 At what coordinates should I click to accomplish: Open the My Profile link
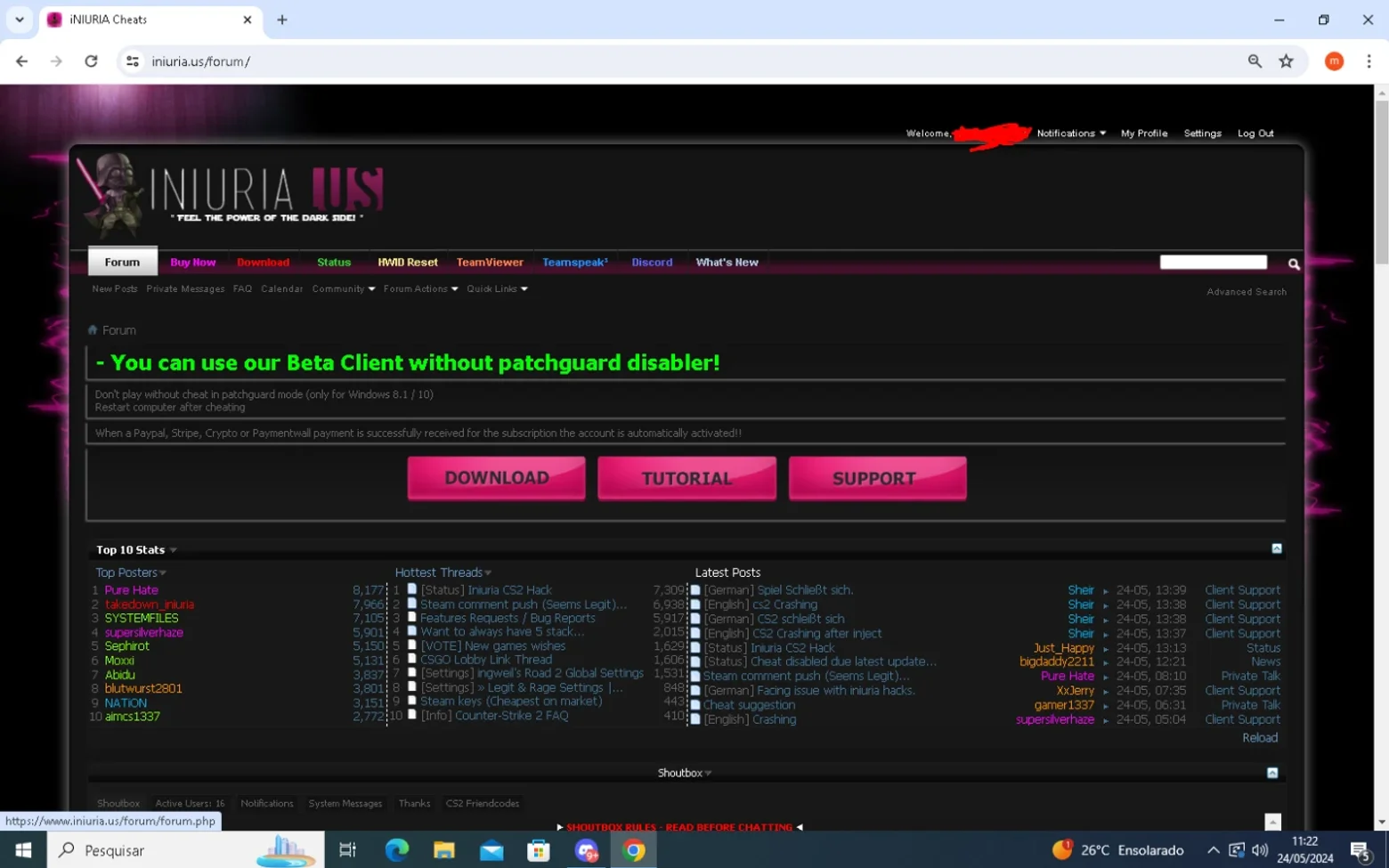pos(1144,134)
